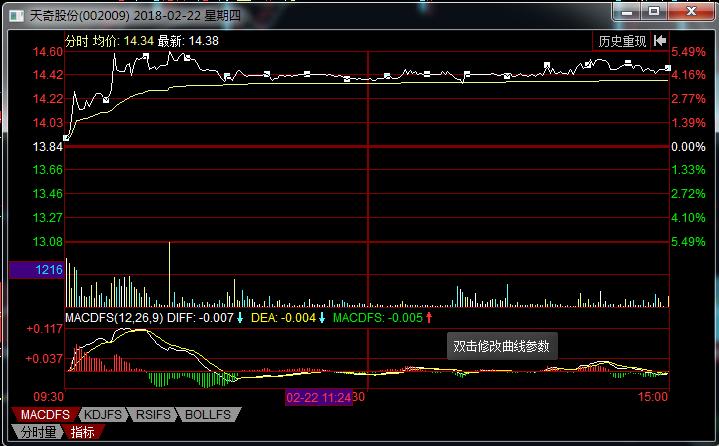
Task: Click the DEA down arrow indicator
Action: pos(322,318)
